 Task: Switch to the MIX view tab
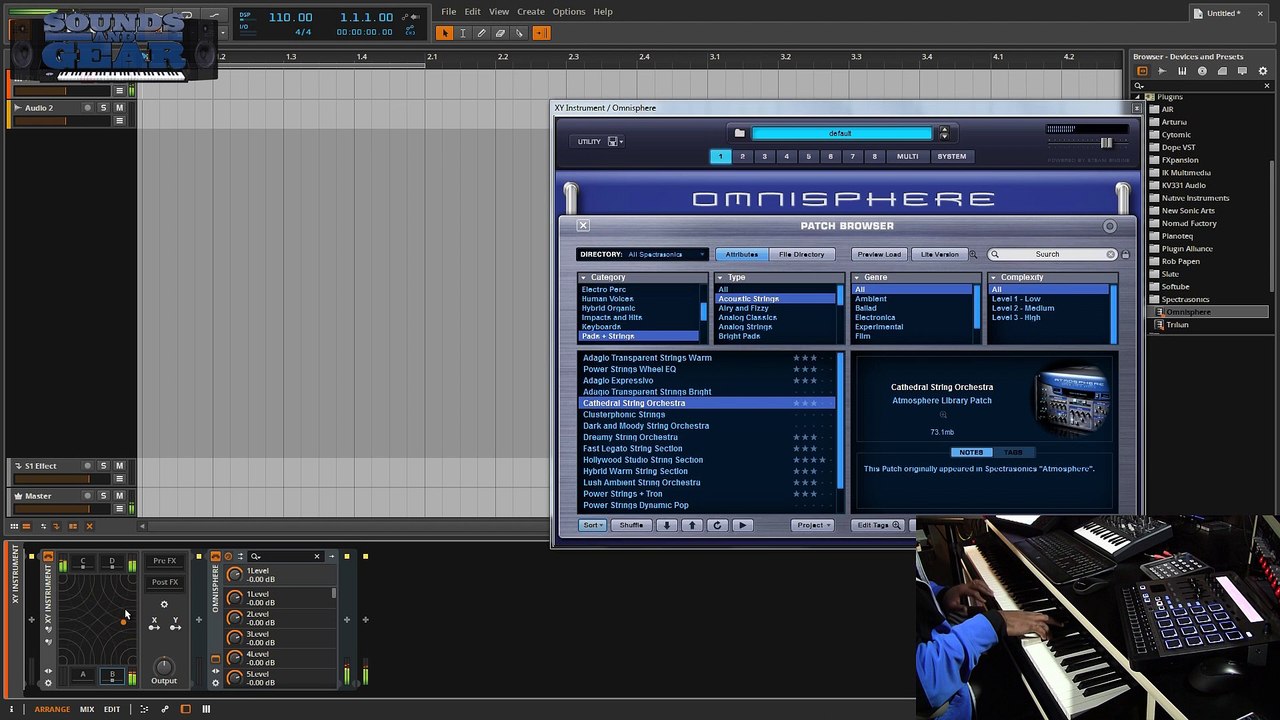click(x=87, y=709)
